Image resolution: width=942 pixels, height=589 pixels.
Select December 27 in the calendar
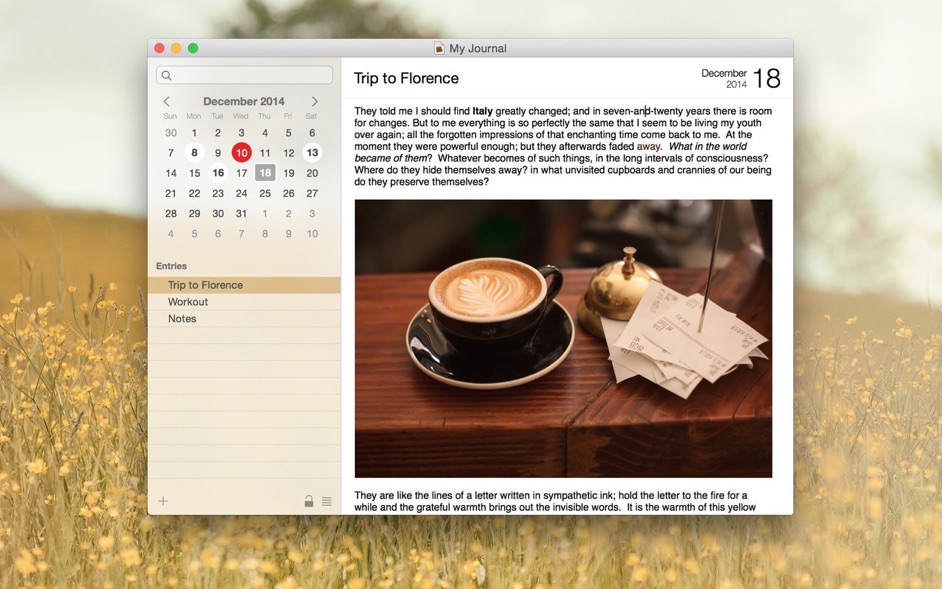tap(312, 194)
